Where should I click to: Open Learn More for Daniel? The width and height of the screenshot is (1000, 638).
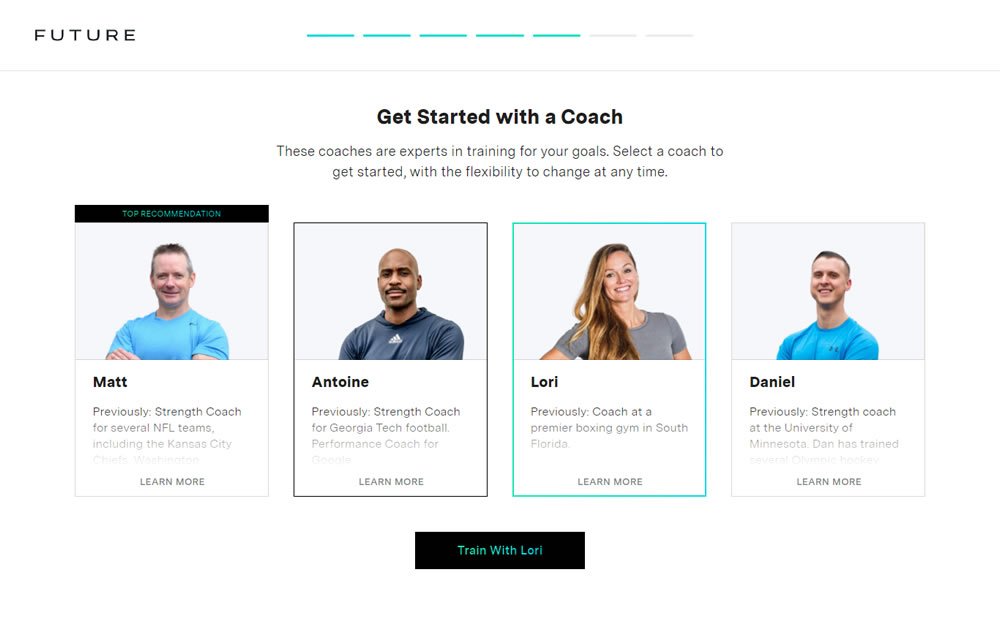pyautogui.click(x=828, y=482)
